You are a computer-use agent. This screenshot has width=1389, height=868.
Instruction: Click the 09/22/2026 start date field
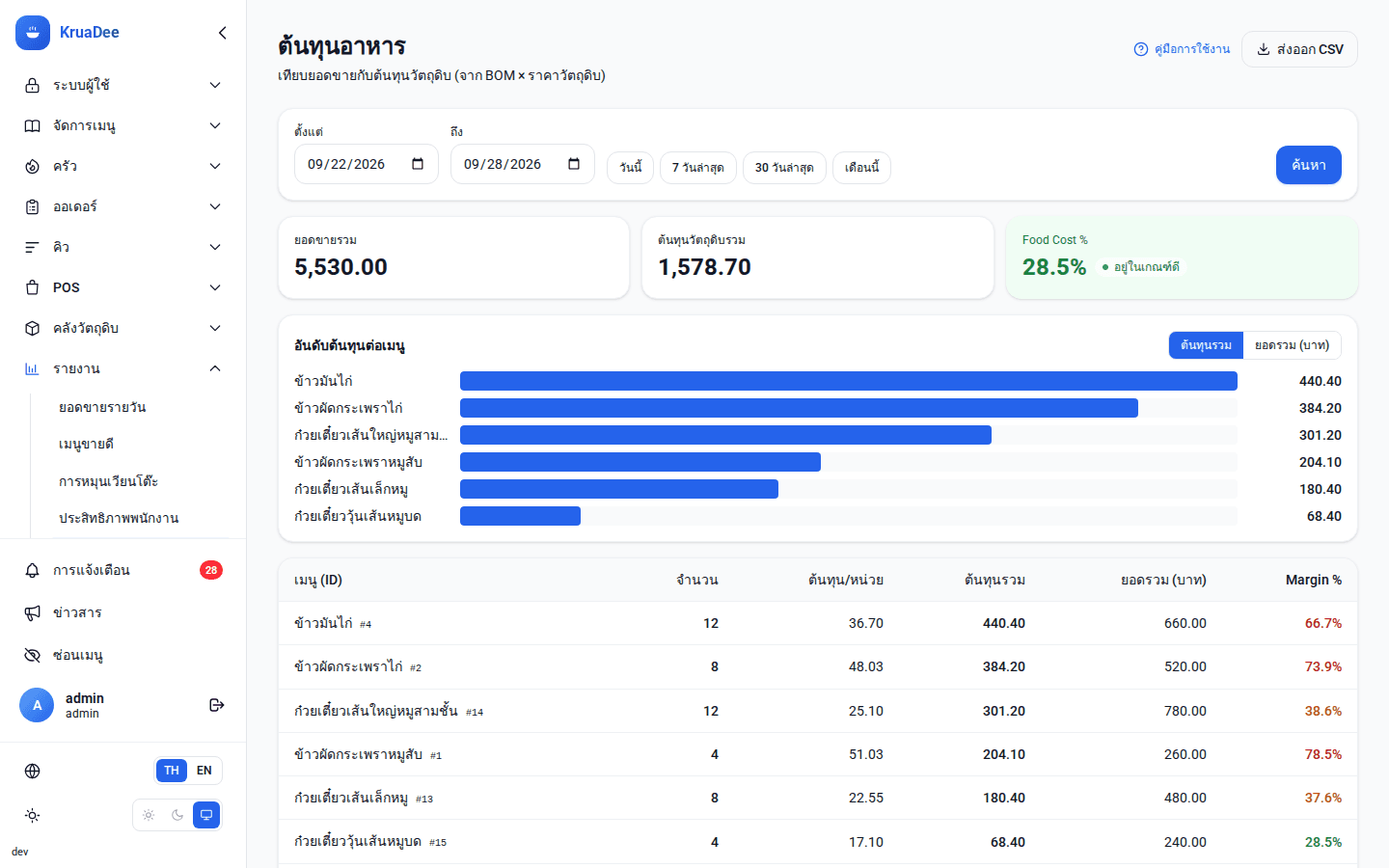click(x=367, y=164)
